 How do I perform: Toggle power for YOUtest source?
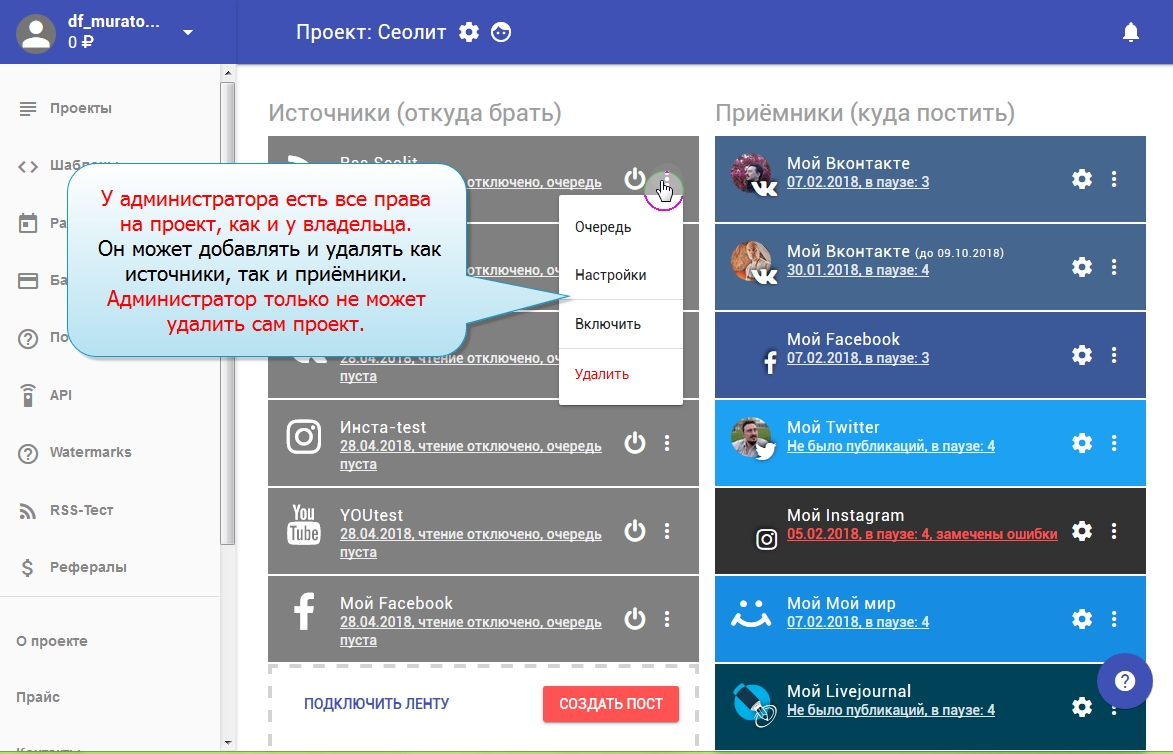coord(635,531)
